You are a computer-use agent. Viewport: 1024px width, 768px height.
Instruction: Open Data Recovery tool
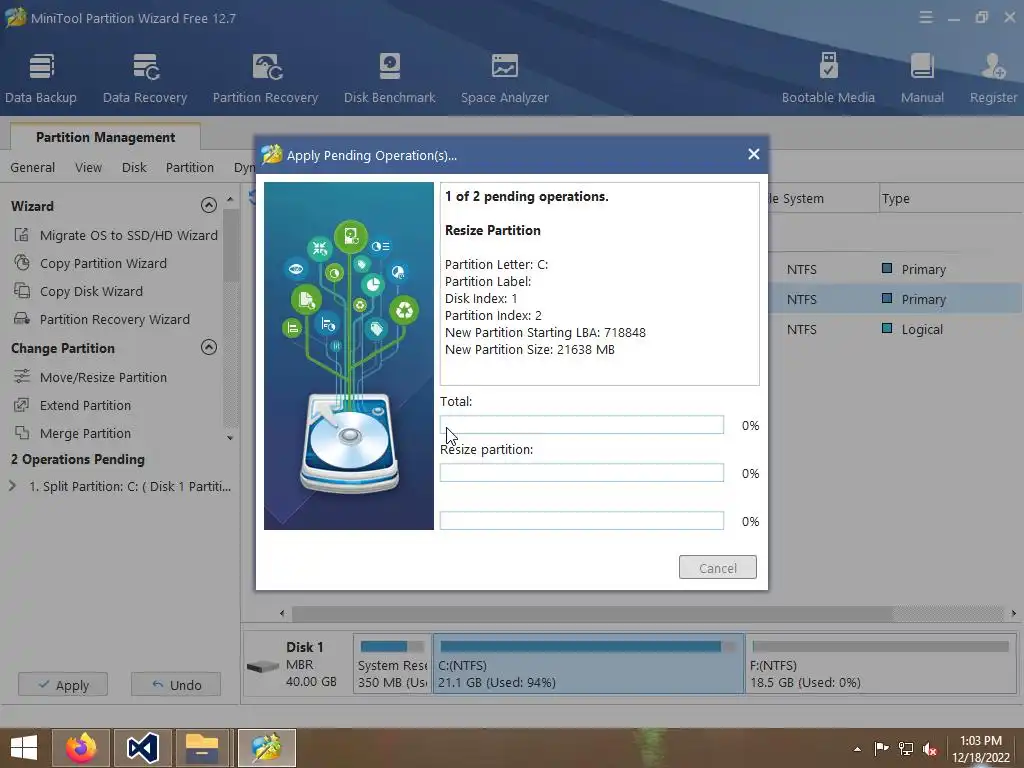click(145, 78)
